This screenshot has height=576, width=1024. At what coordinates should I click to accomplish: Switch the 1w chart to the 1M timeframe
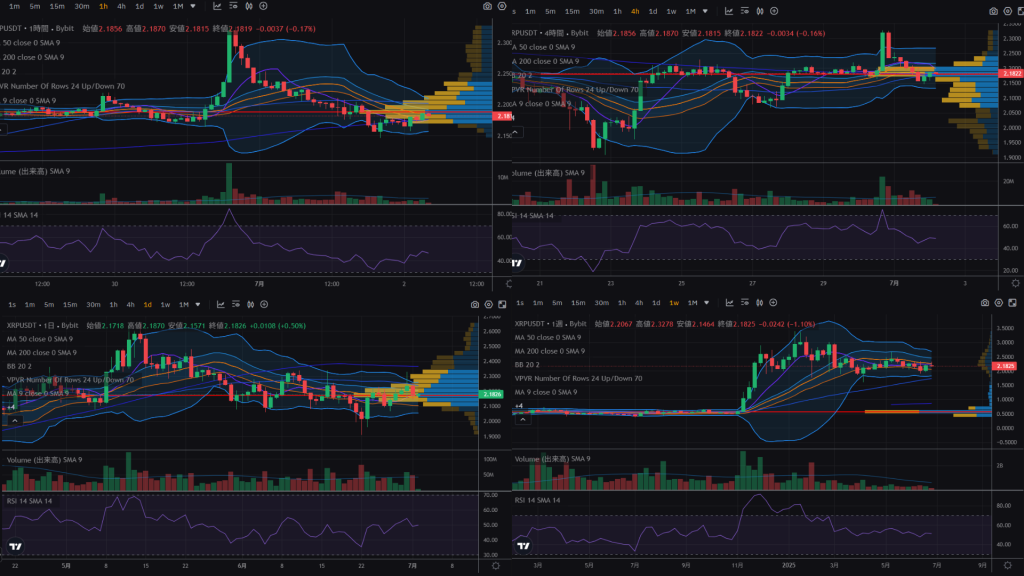tap(692, 303)
